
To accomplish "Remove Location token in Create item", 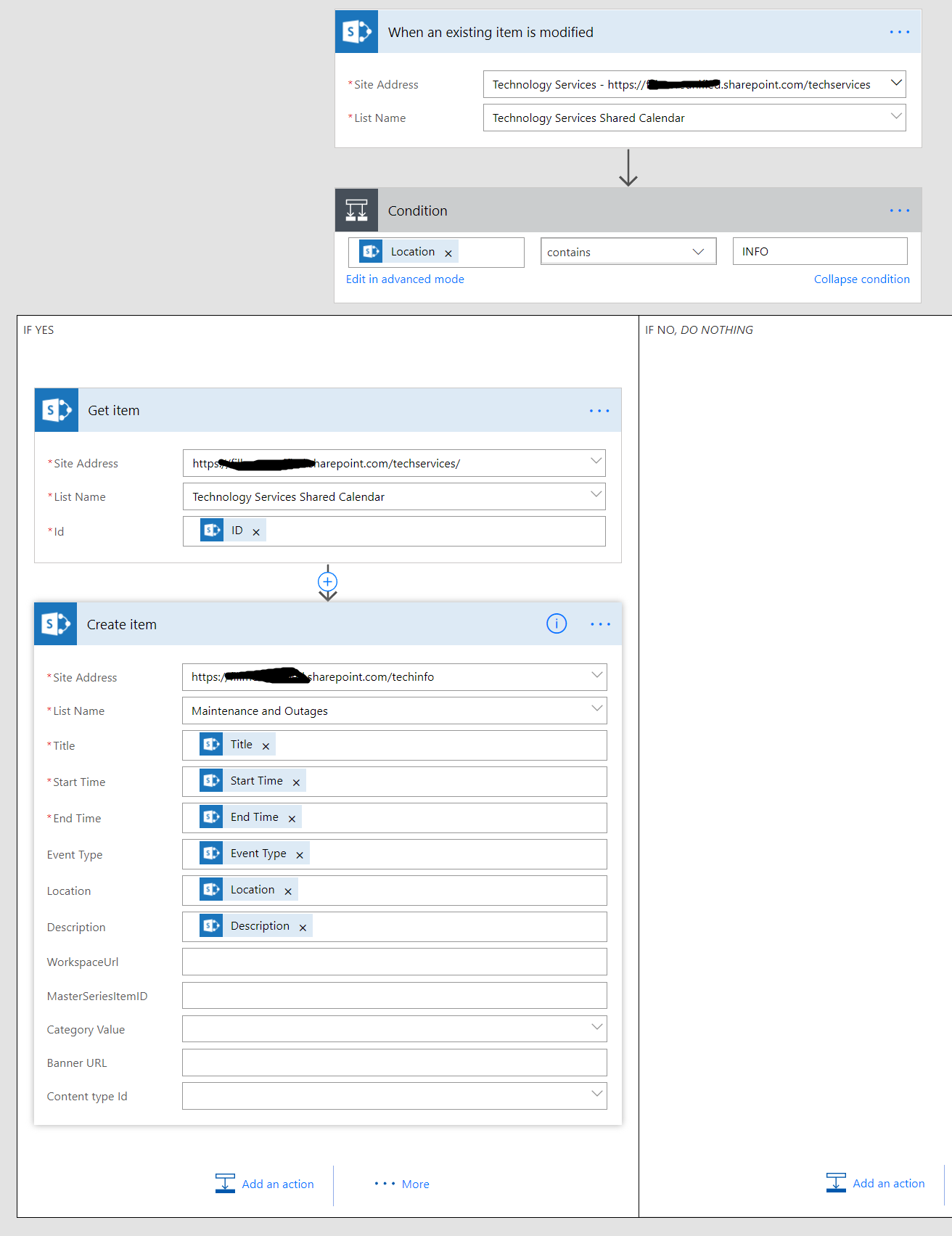I will click(288, 891).
